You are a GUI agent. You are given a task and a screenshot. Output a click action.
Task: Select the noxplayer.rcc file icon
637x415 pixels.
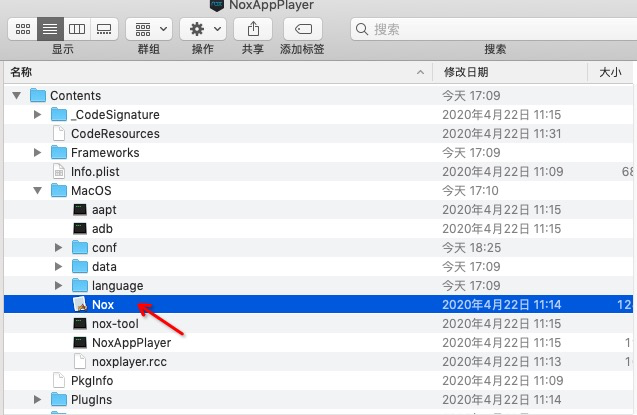80,361
